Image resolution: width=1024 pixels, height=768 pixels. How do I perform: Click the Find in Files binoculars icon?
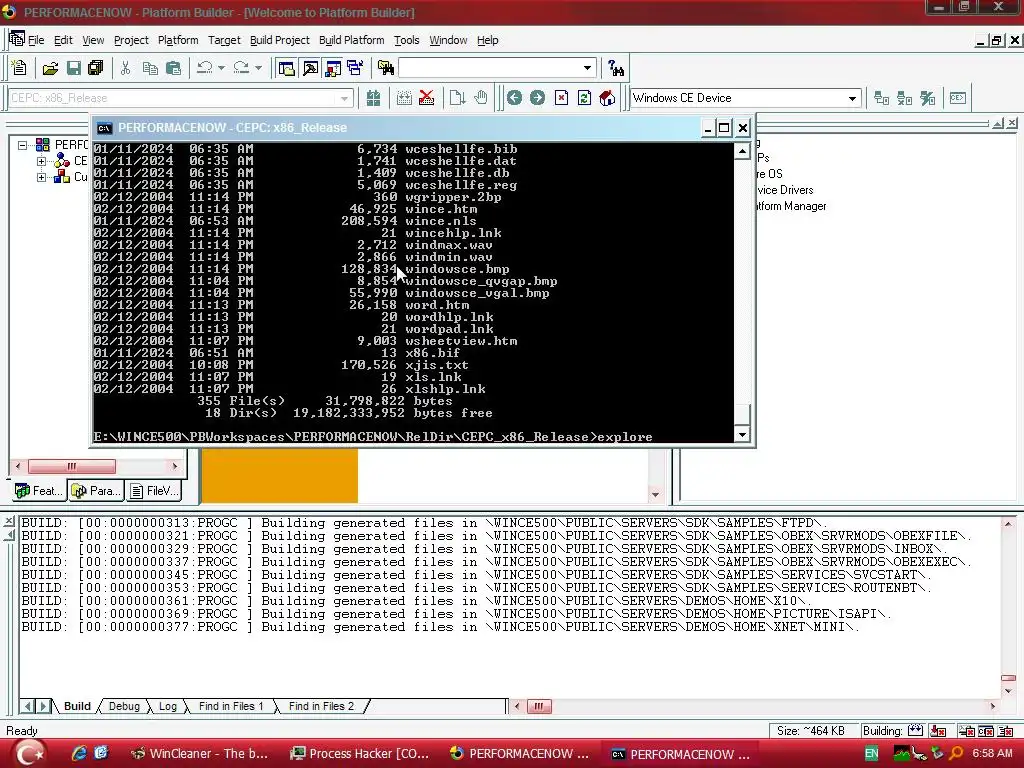[x=386, y=68]
